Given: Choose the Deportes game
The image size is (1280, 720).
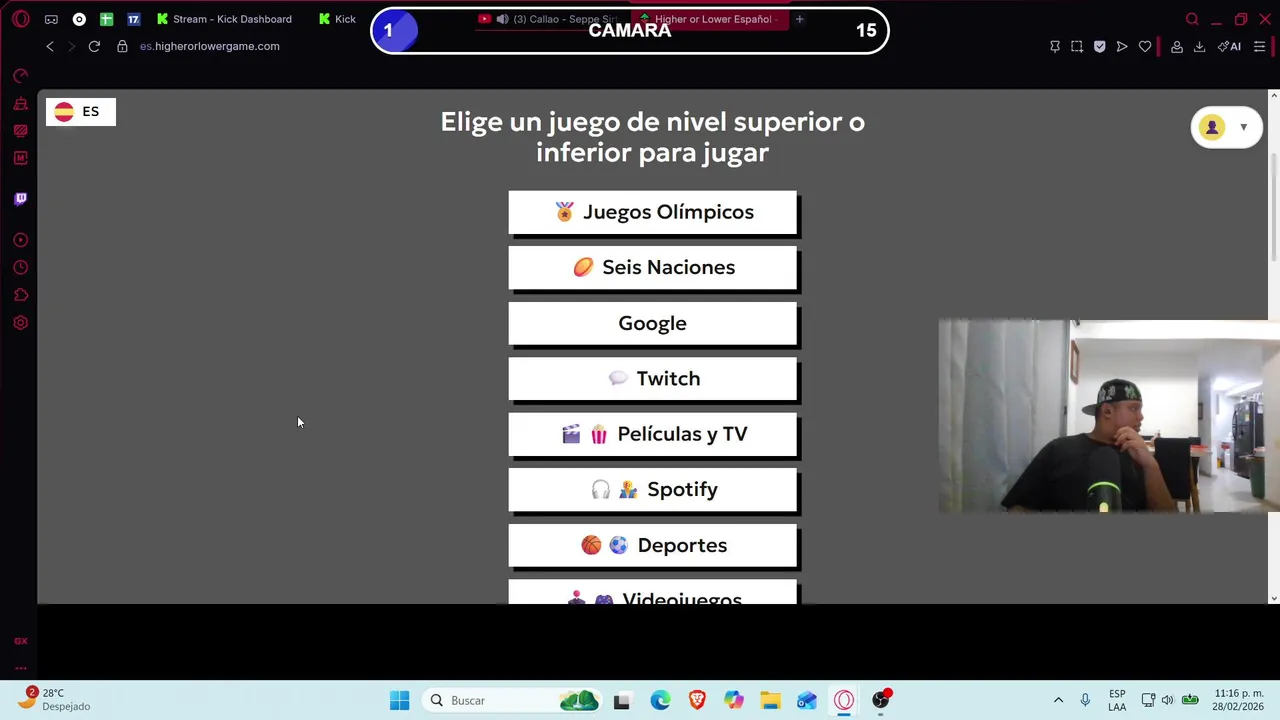Looking at the screenshot, I should point(652,545).
